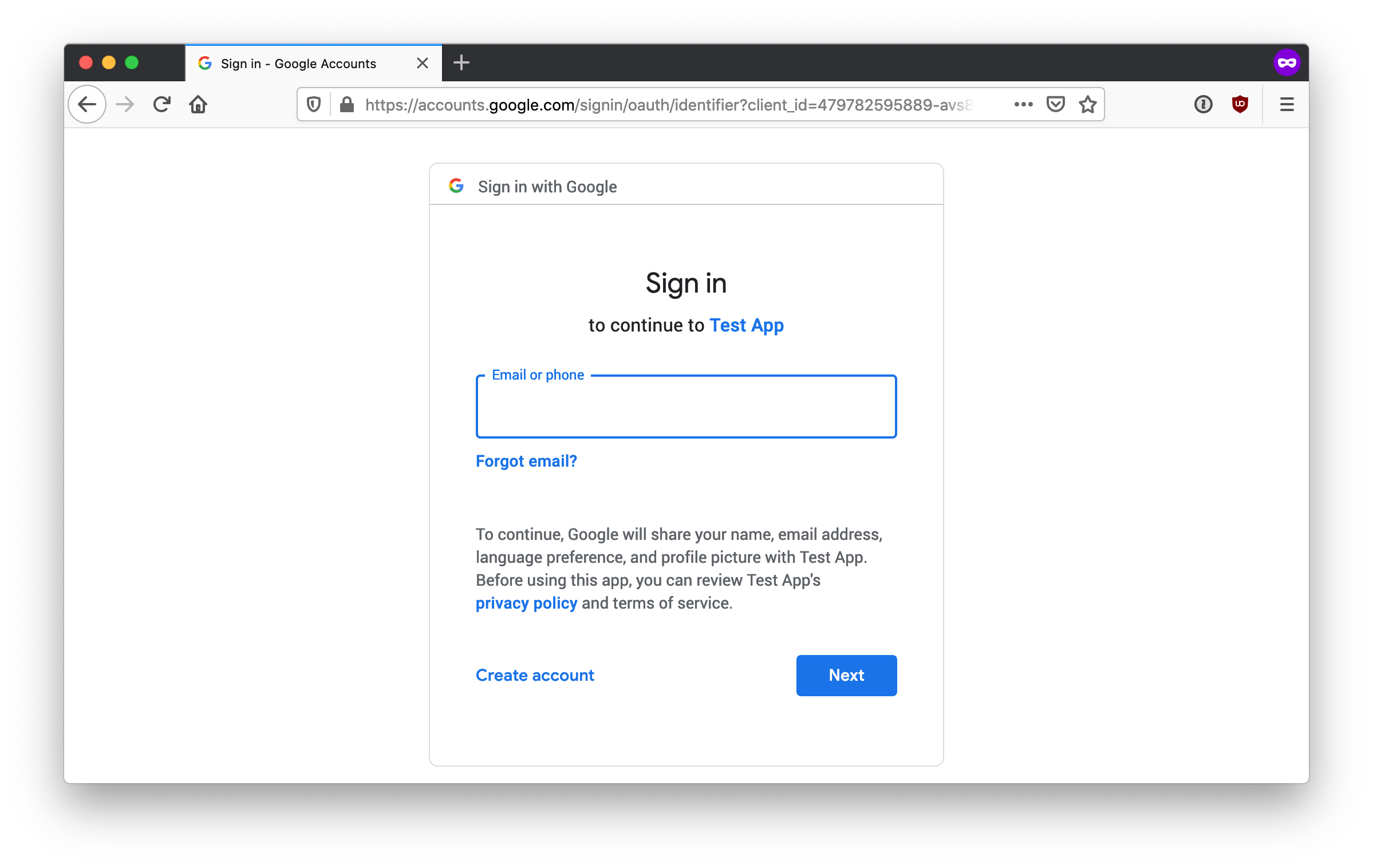Click the back navigation arrow icon

point(88,104)
